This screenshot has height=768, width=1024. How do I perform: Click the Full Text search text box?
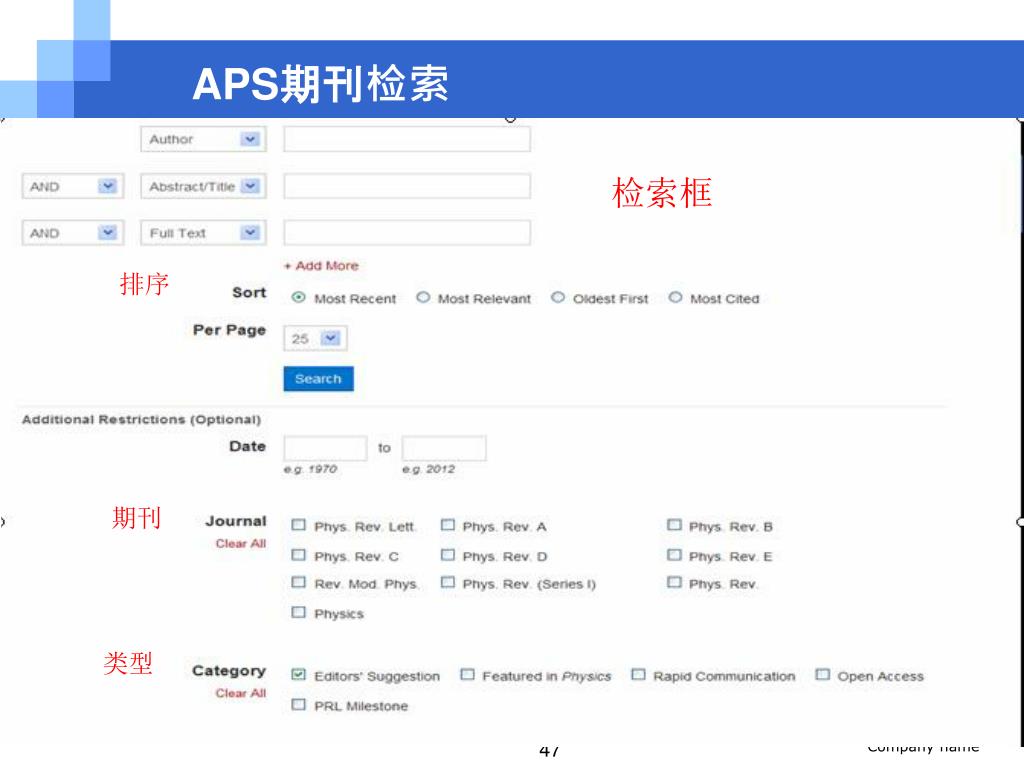point(407,232)
